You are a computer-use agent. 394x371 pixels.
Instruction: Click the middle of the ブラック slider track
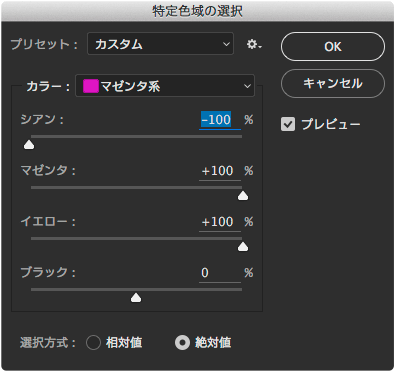pyautogui.click(x=136, y=290)
